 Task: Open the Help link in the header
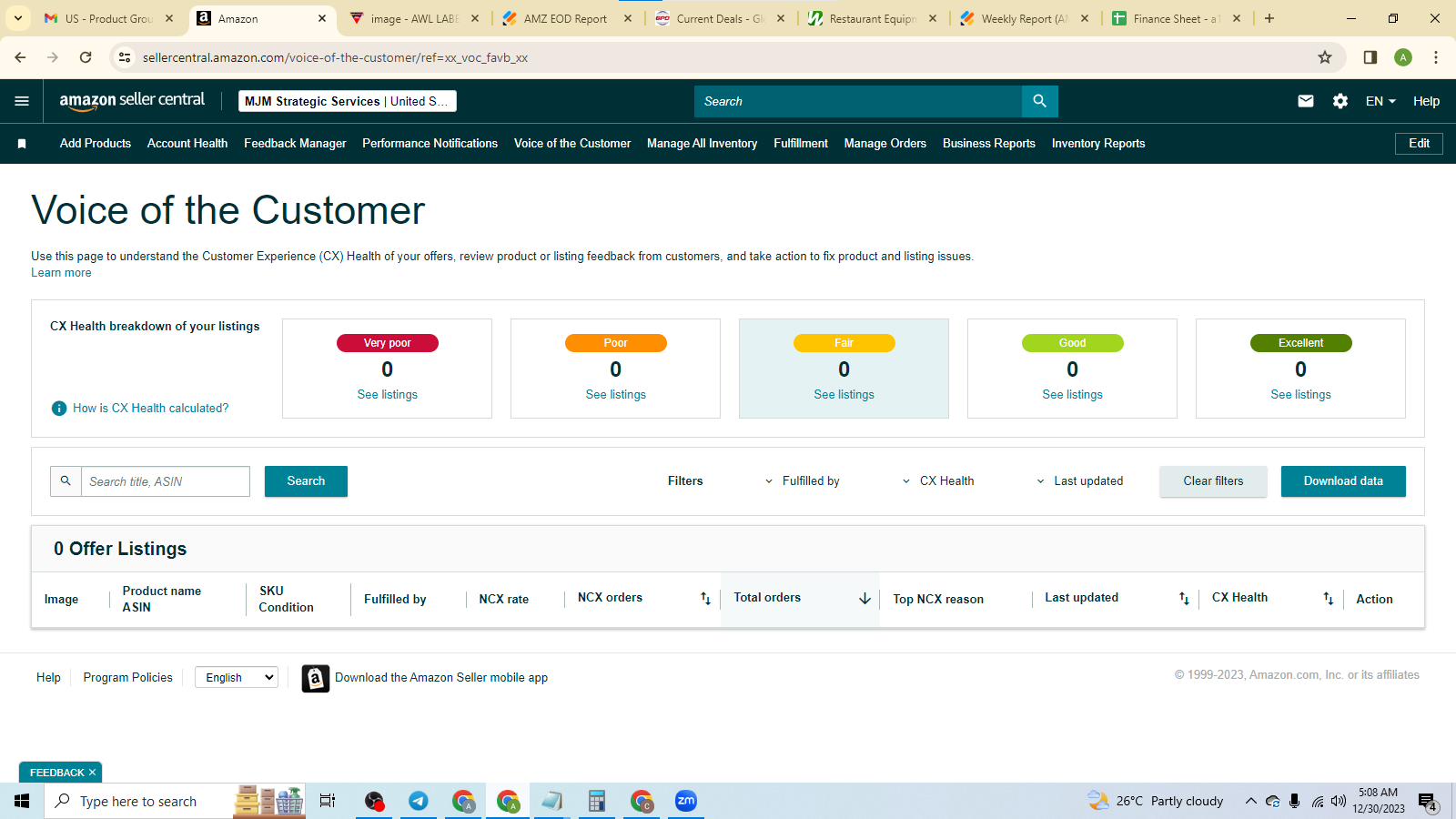[1426, 101]
